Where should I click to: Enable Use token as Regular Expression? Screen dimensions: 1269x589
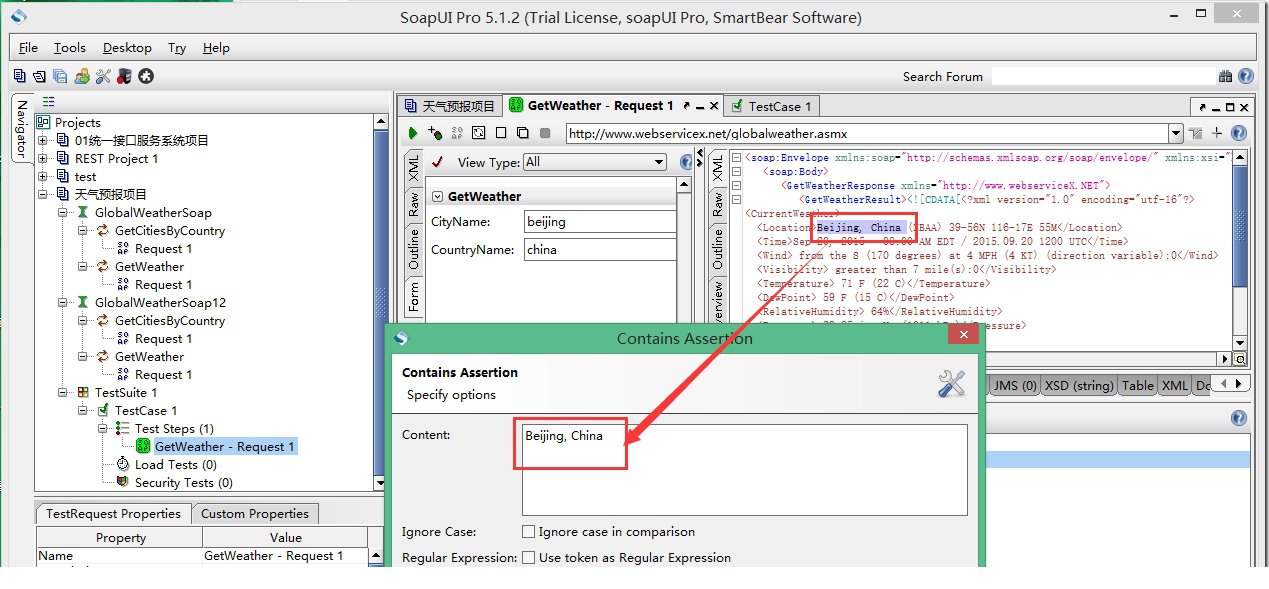pos(528,558)
